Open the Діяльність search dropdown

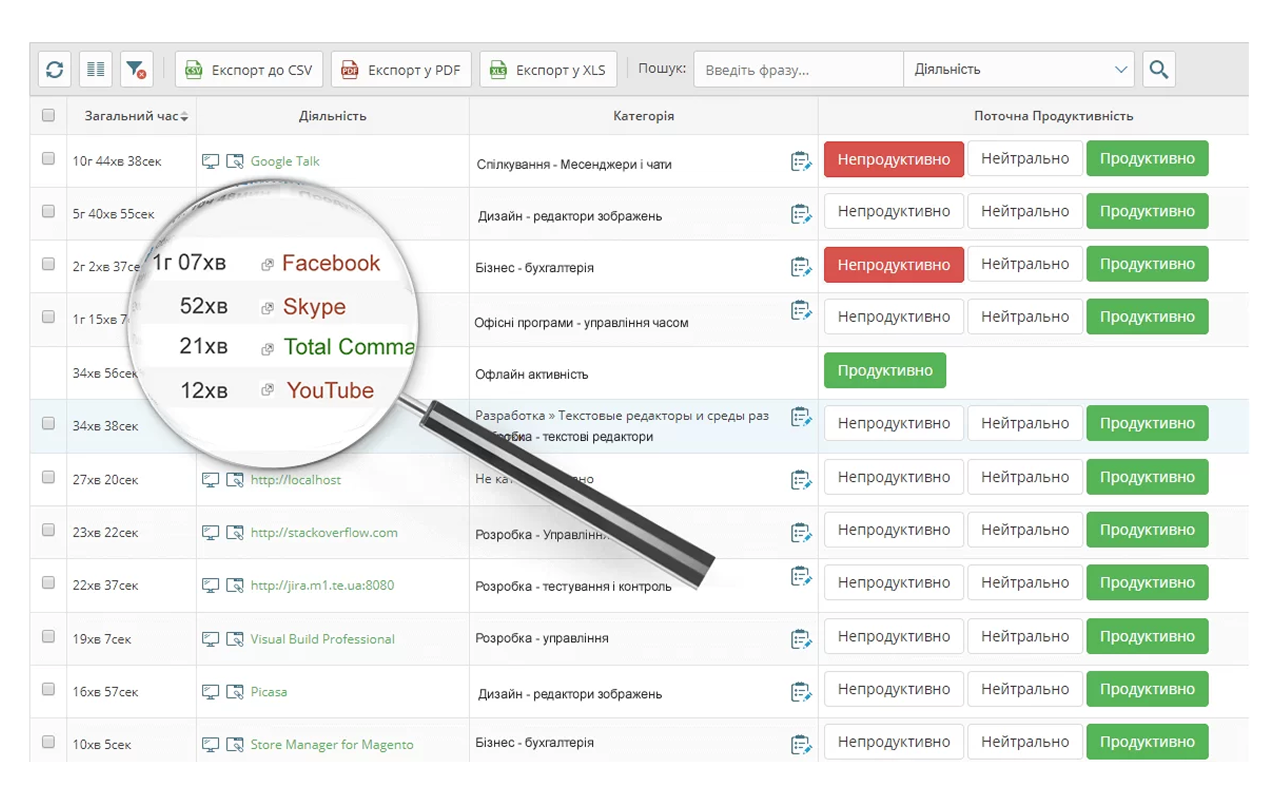(x=1018, y=70)
